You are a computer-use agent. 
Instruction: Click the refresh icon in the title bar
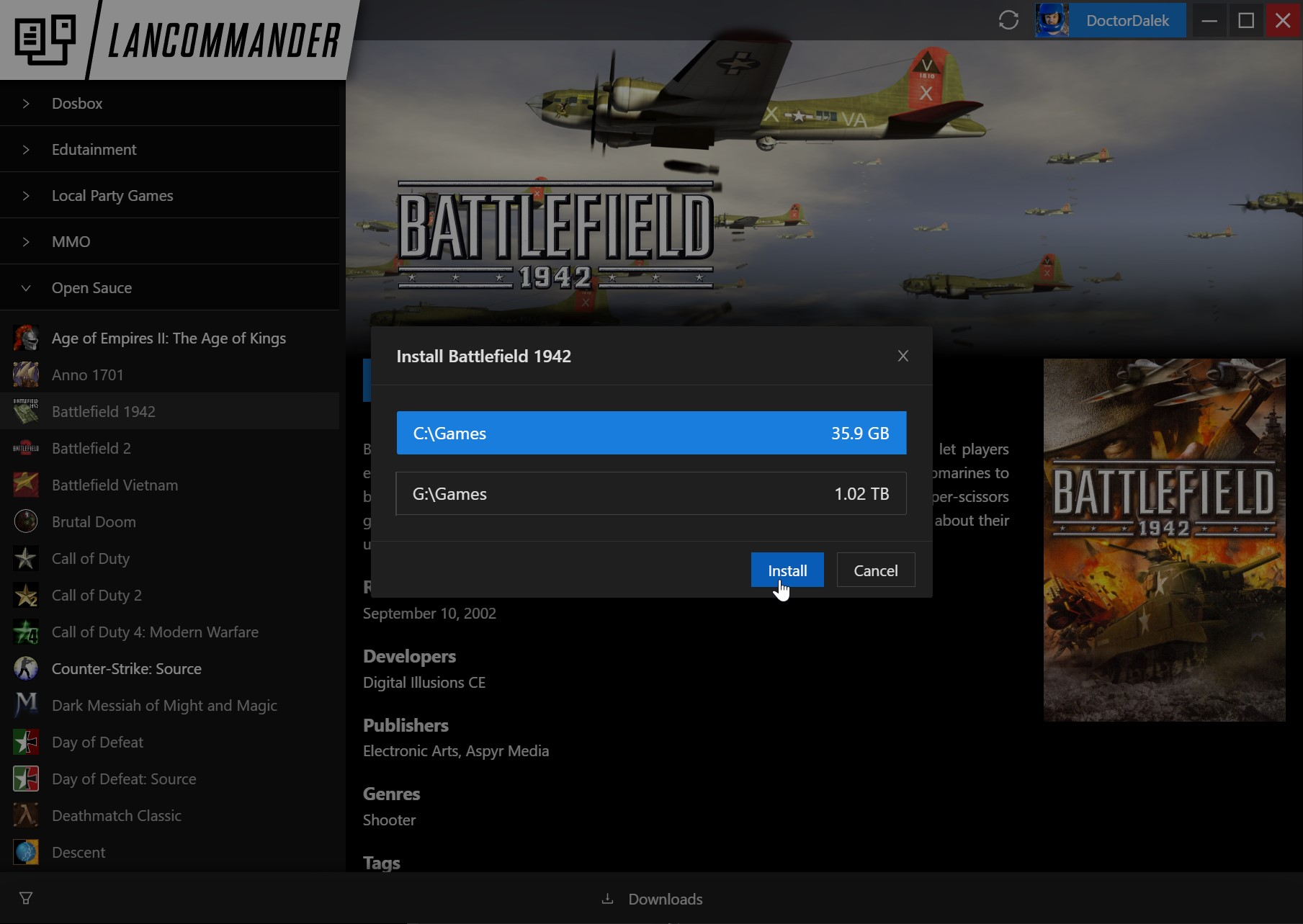[1008, 21]
